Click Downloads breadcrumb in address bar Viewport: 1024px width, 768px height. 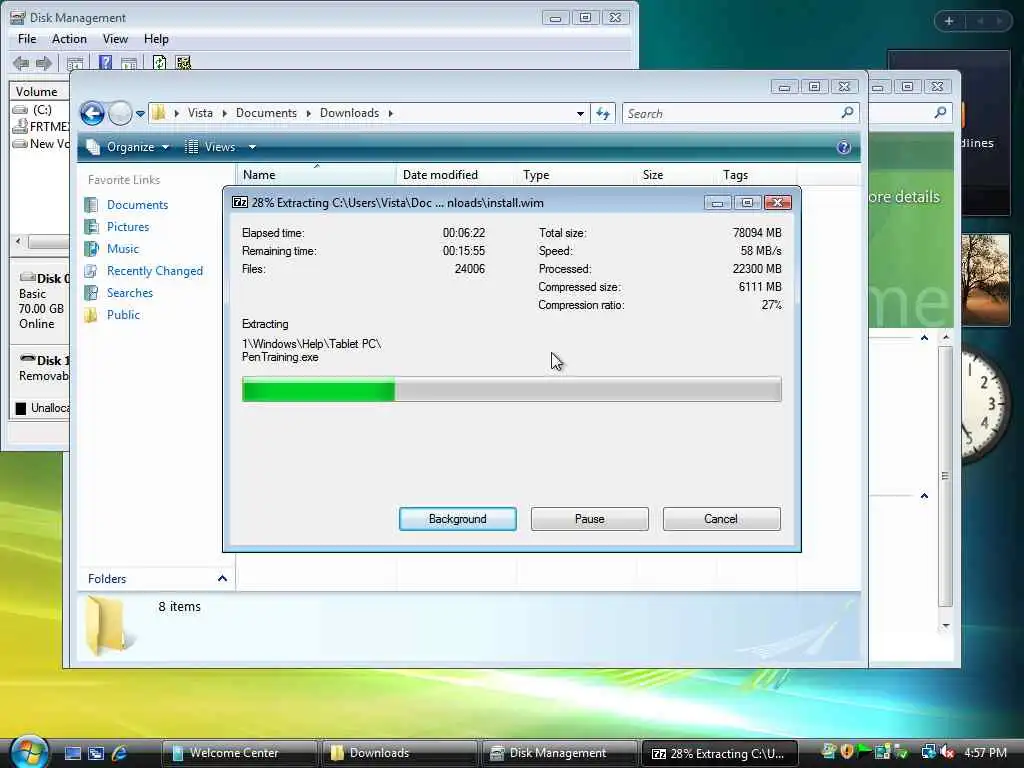pos(349,113)
